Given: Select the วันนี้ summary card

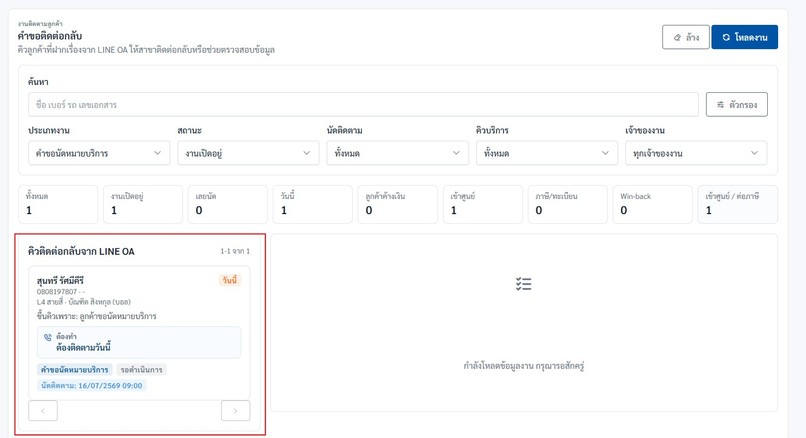Looking at the screenshot, I should tap(313, 204).
